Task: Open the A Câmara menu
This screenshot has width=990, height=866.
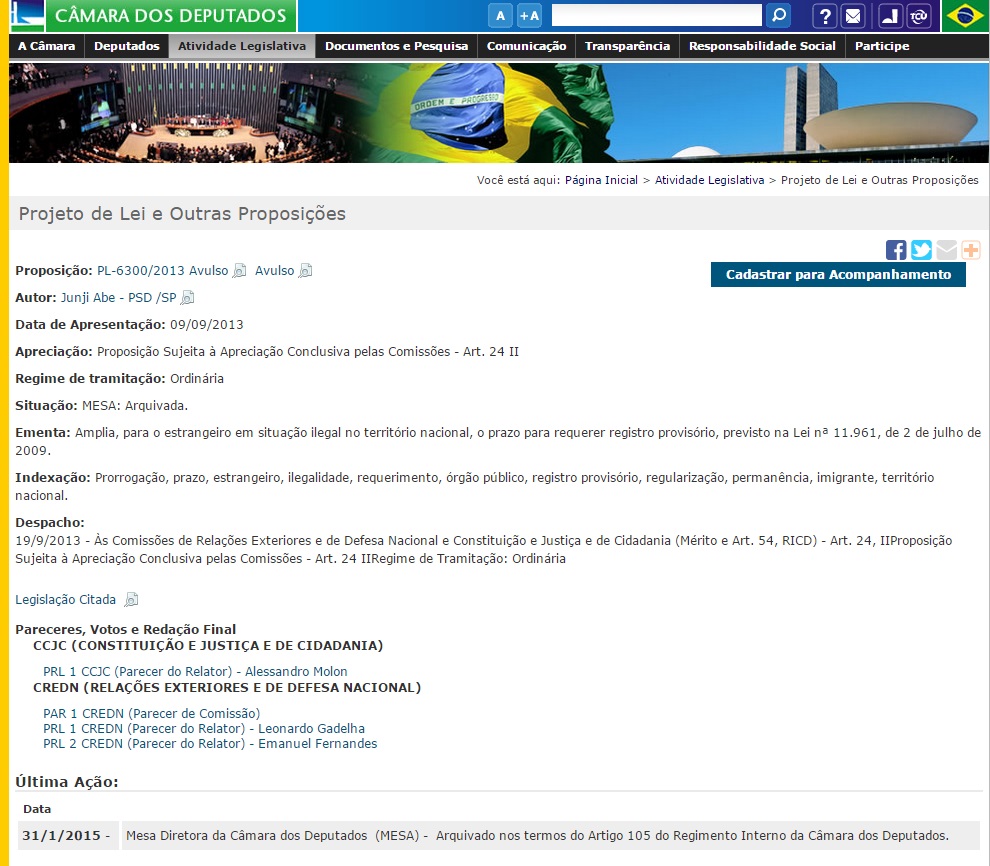Action: tap(47, 46)
